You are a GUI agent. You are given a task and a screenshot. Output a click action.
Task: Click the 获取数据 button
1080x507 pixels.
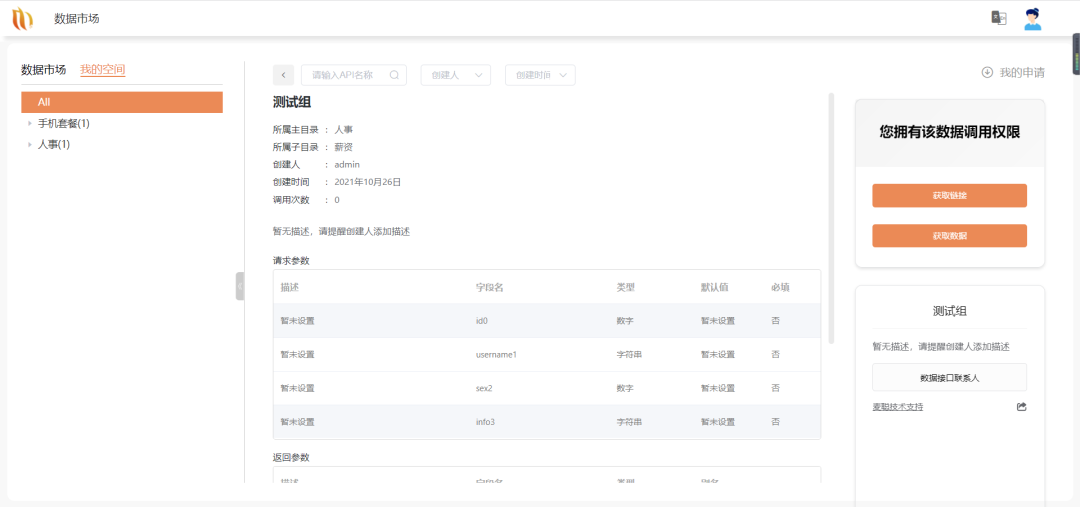(949, 236)
